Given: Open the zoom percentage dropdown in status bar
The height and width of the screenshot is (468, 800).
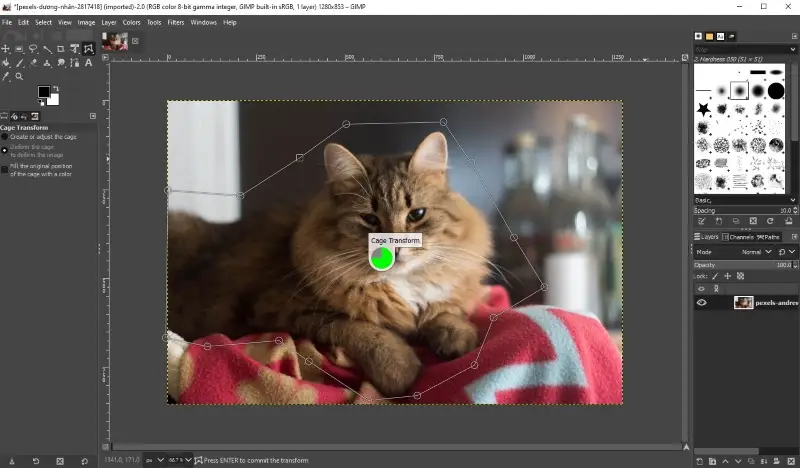Looking at the screenshot, I should tap(178, 460).
